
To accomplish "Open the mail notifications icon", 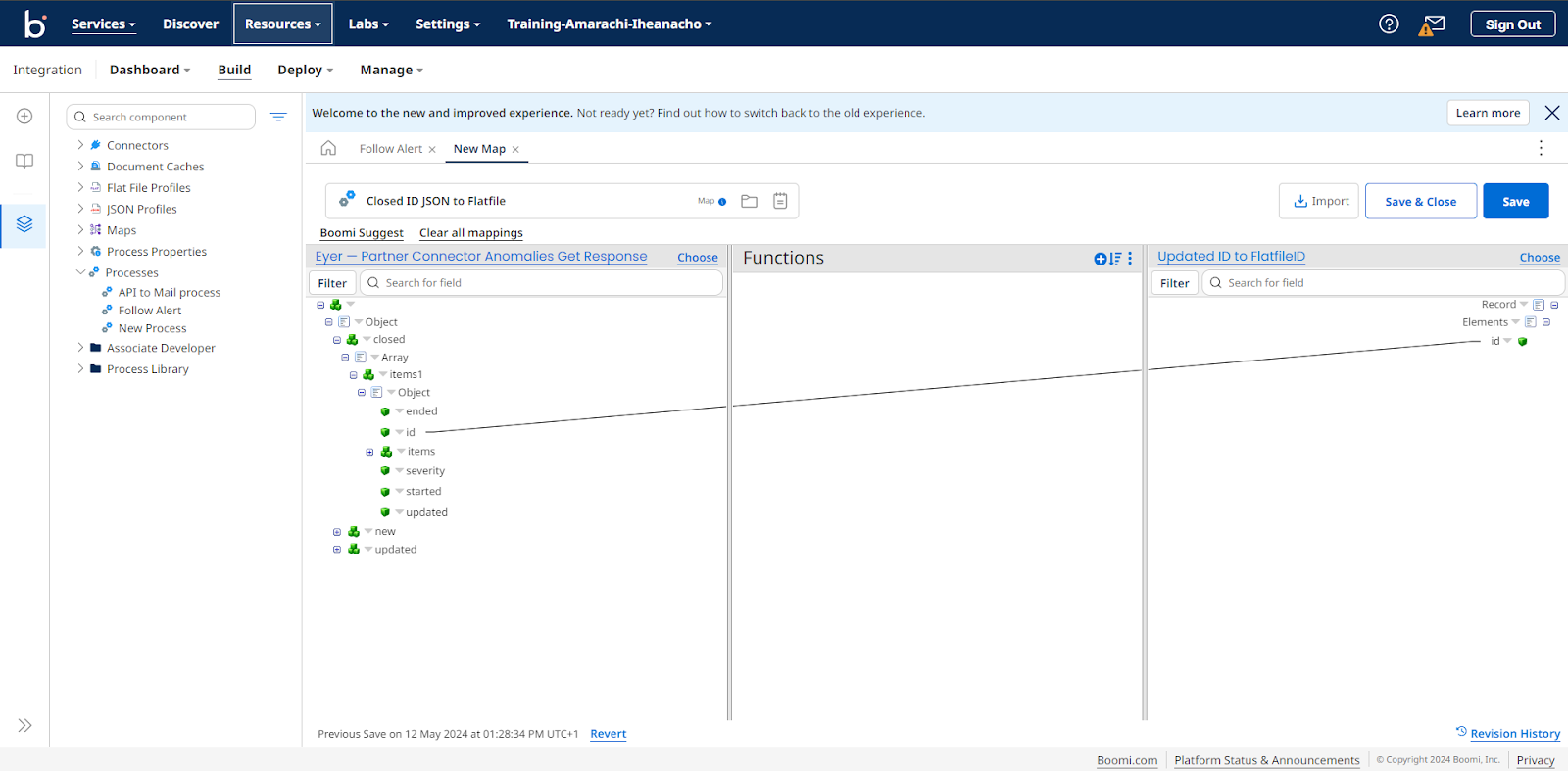I will pyautogui.click(x=1433, y=24).
